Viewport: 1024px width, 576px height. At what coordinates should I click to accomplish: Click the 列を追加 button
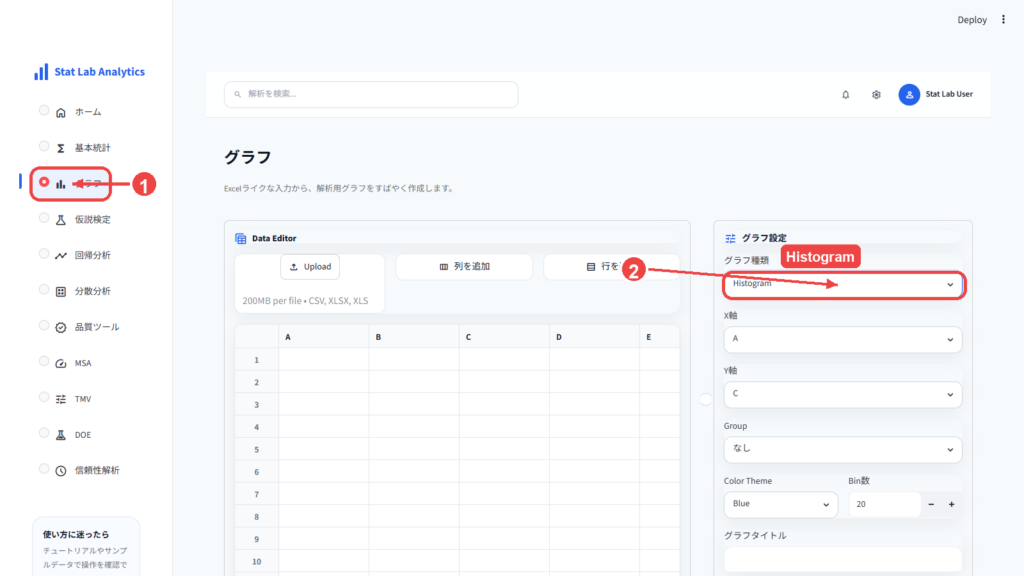tap(464, 266)
